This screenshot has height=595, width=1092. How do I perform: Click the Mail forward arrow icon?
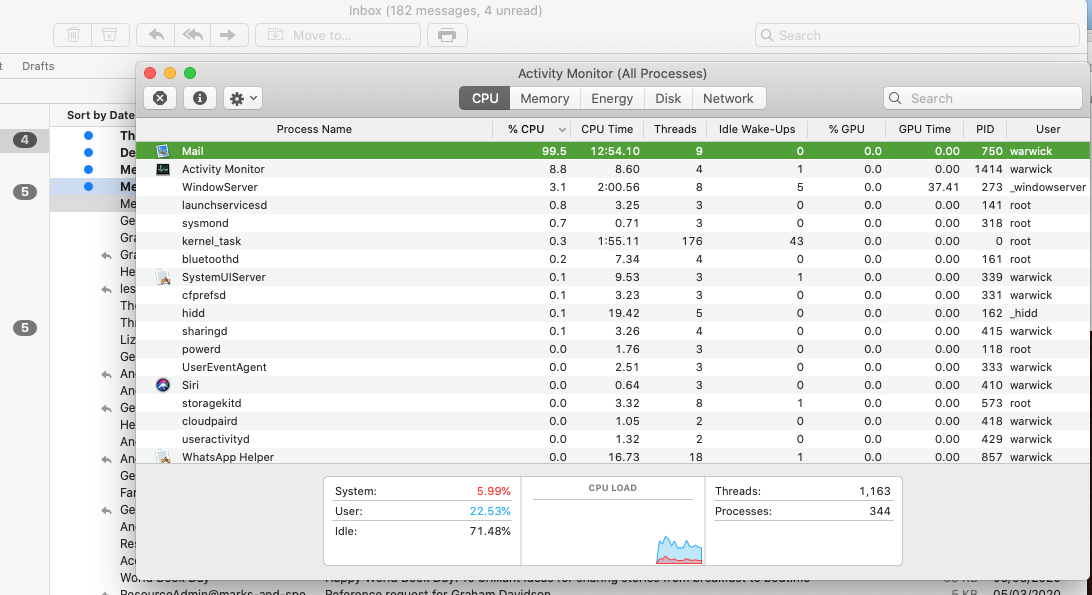tap(228, 35)
